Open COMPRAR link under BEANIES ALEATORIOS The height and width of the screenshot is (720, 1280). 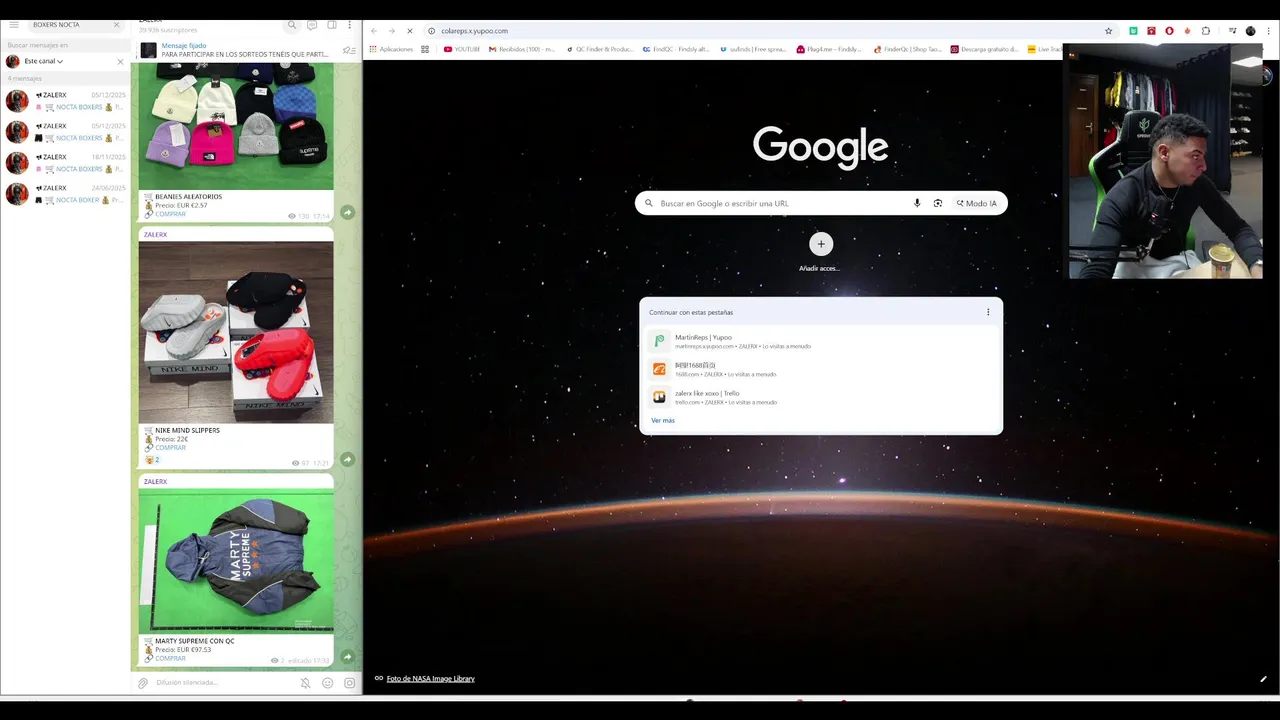point(170,214)
